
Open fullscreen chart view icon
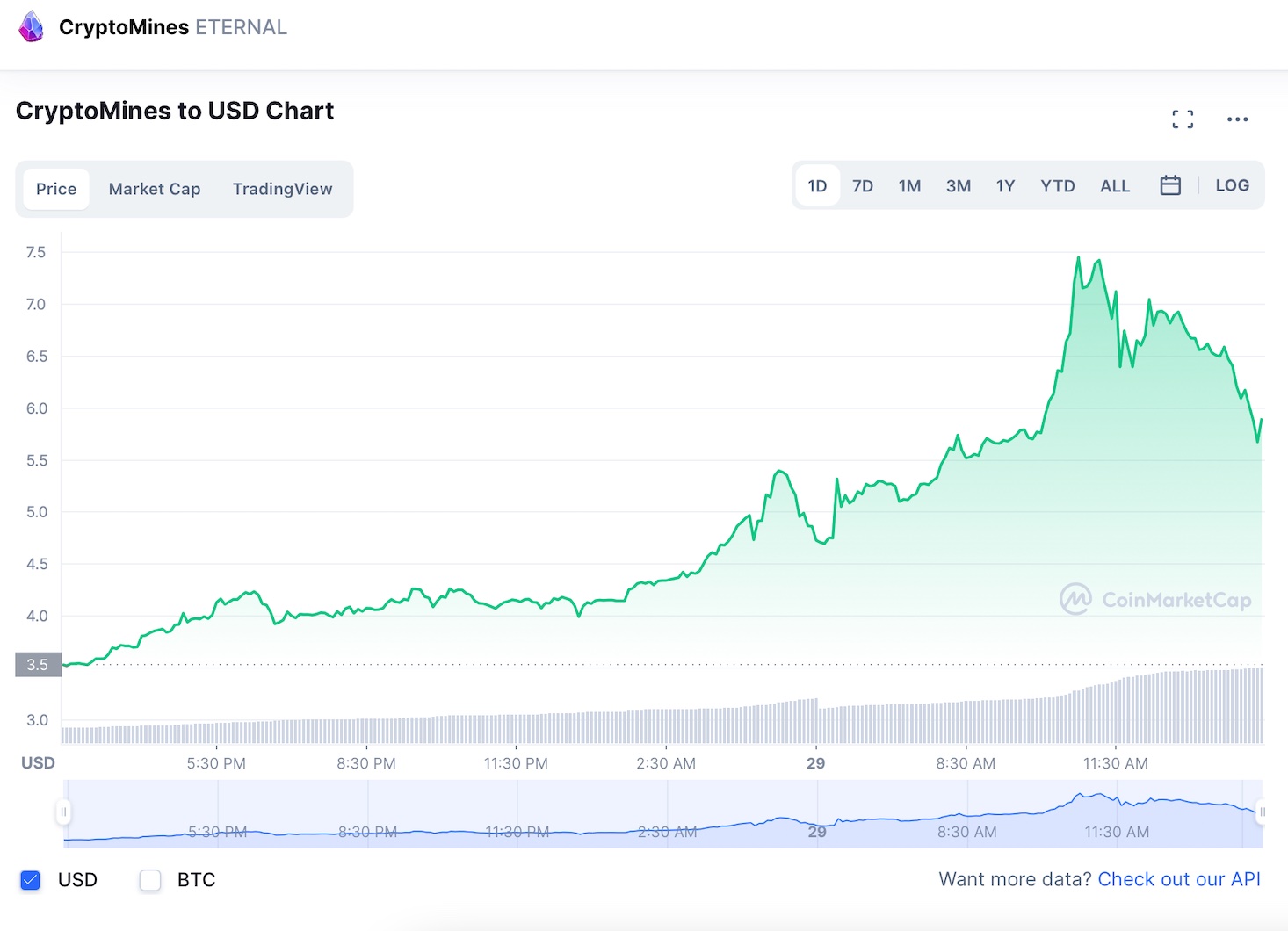pyautogui.click(x=1183, y=119)
